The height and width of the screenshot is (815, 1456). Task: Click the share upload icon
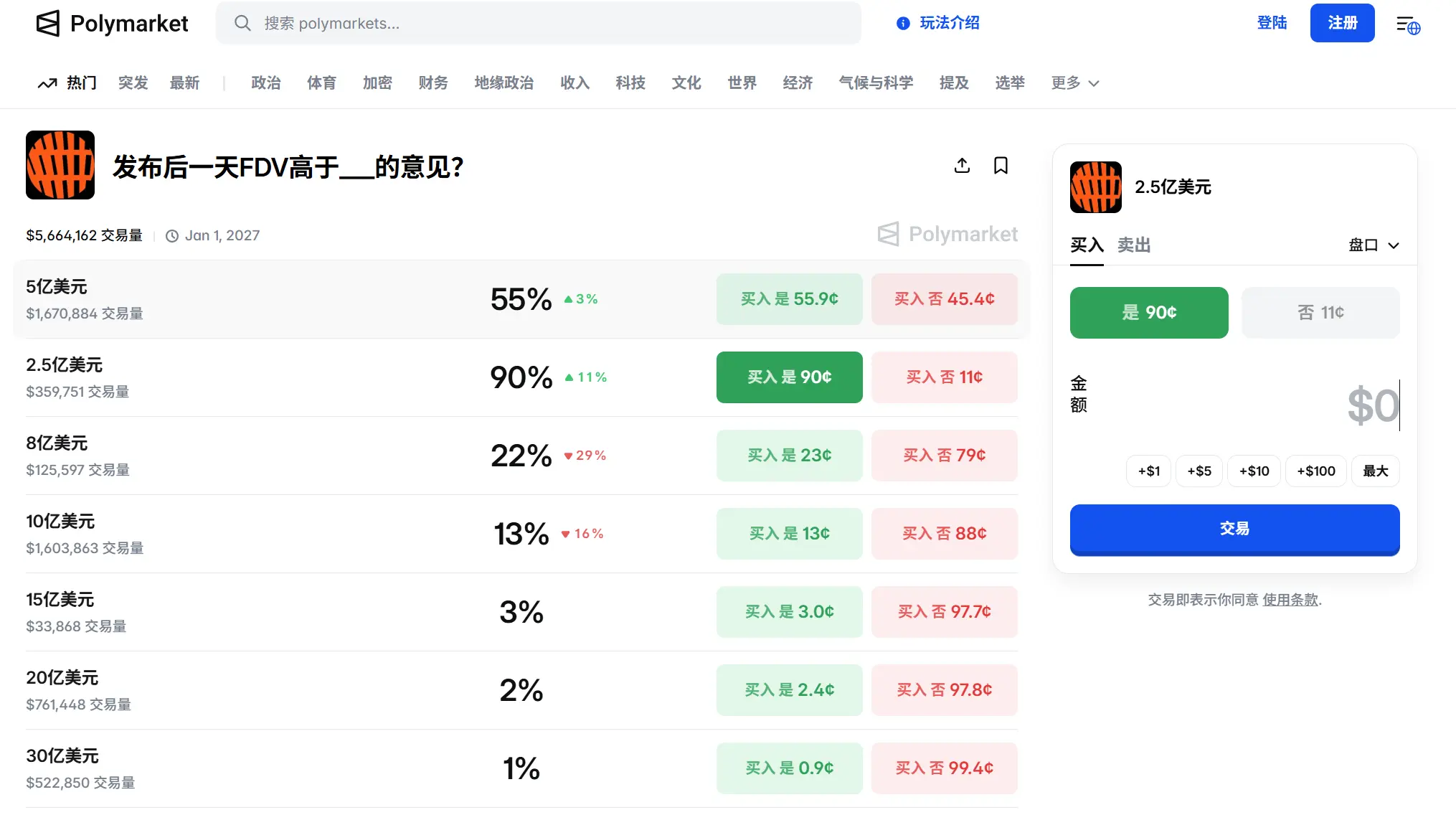tap(962, 166)
